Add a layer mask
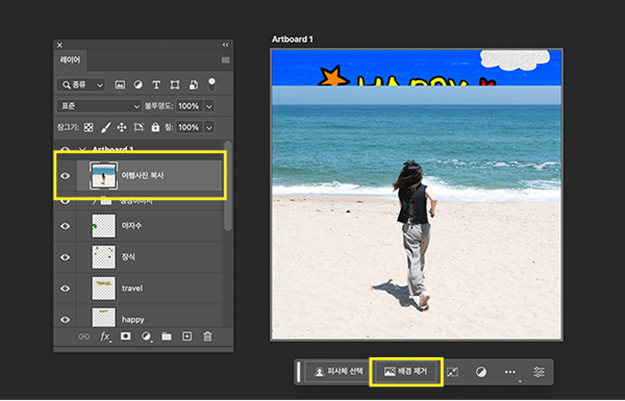Viewport: 625px width, 401px height. [x=126, y=337]
